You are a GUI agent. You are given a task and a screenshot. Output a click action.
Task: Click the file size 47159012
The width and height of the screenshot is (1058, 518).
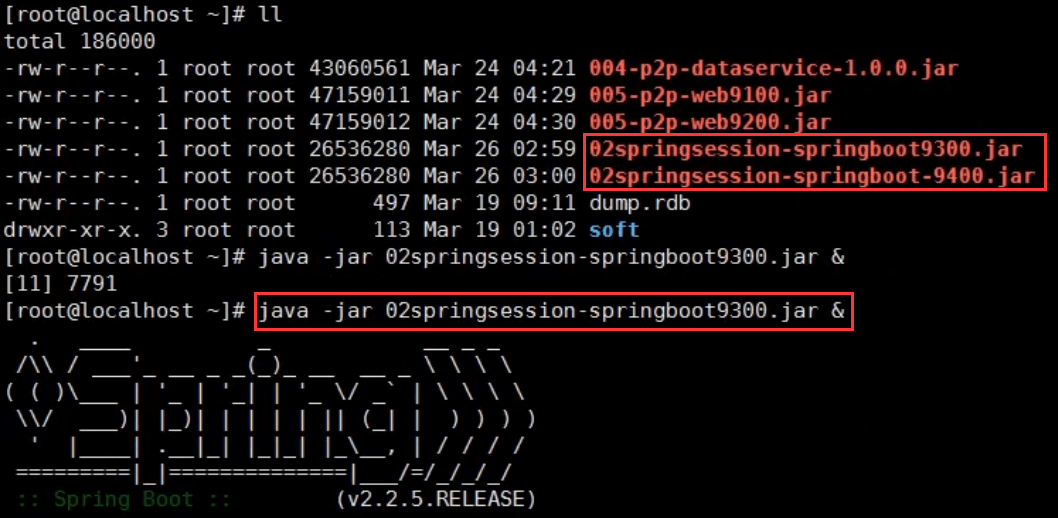359,122
